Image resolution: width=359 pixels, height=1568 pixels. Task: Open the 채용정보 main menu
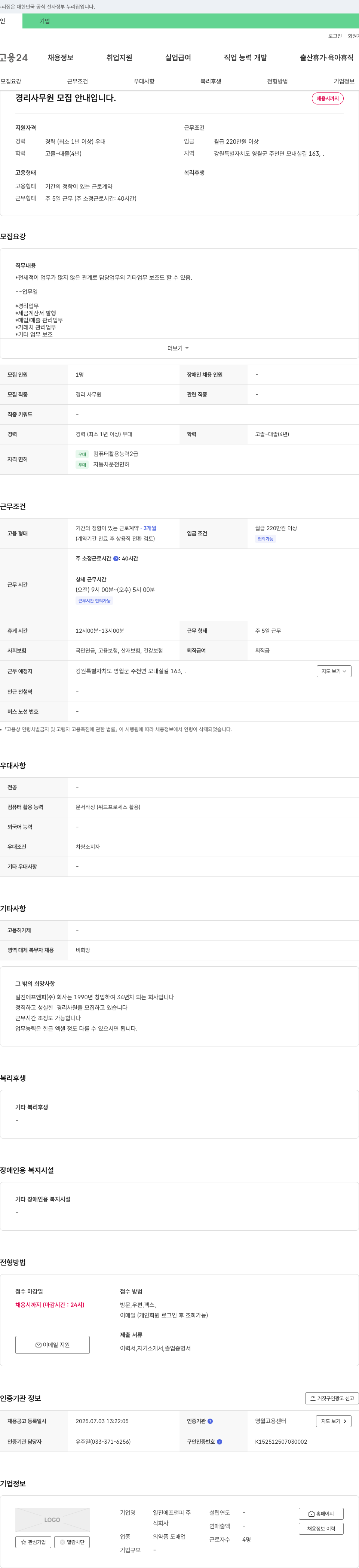point(60,58)
